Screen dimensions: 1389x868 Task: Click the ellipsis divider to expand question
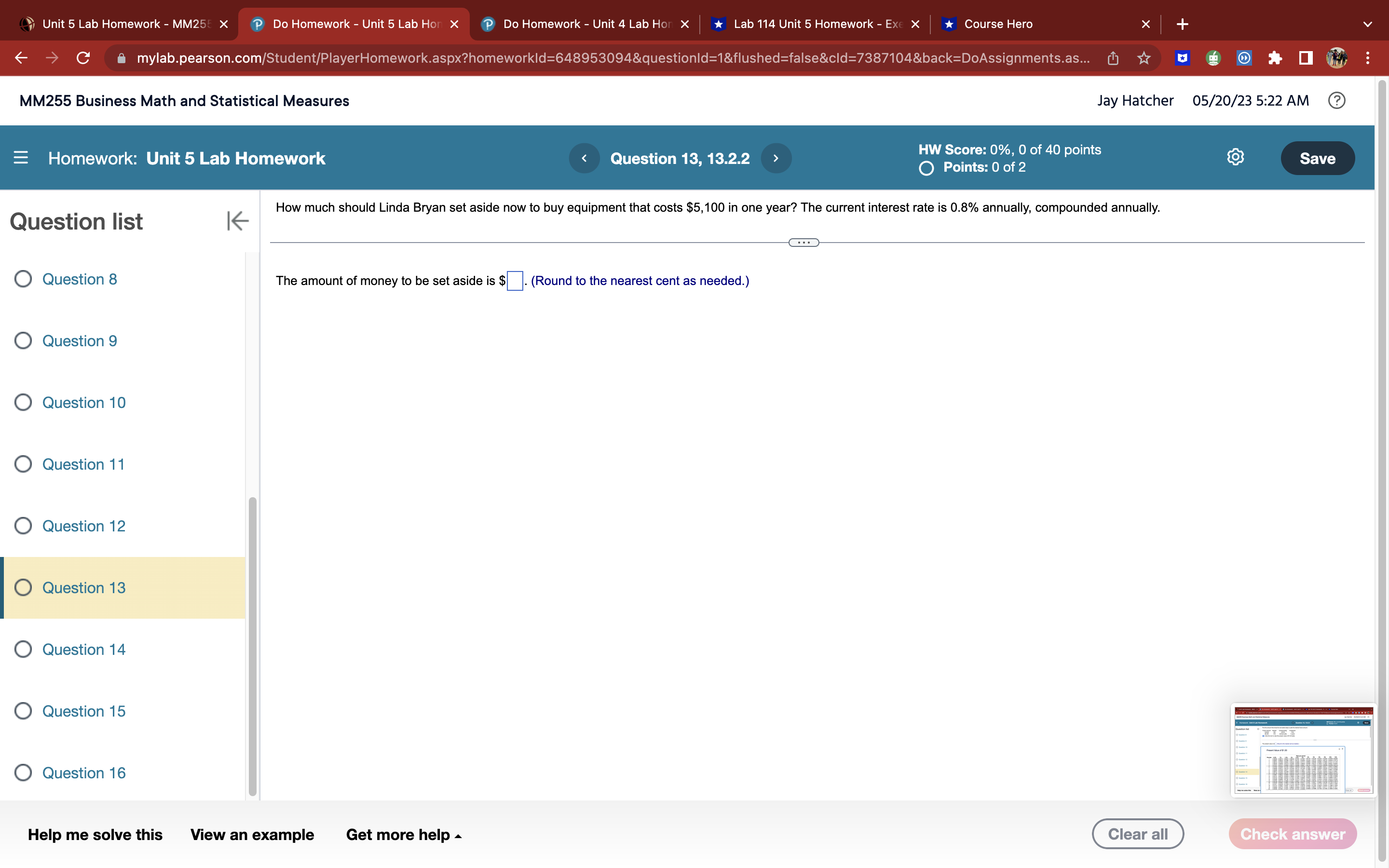(803, 242)
